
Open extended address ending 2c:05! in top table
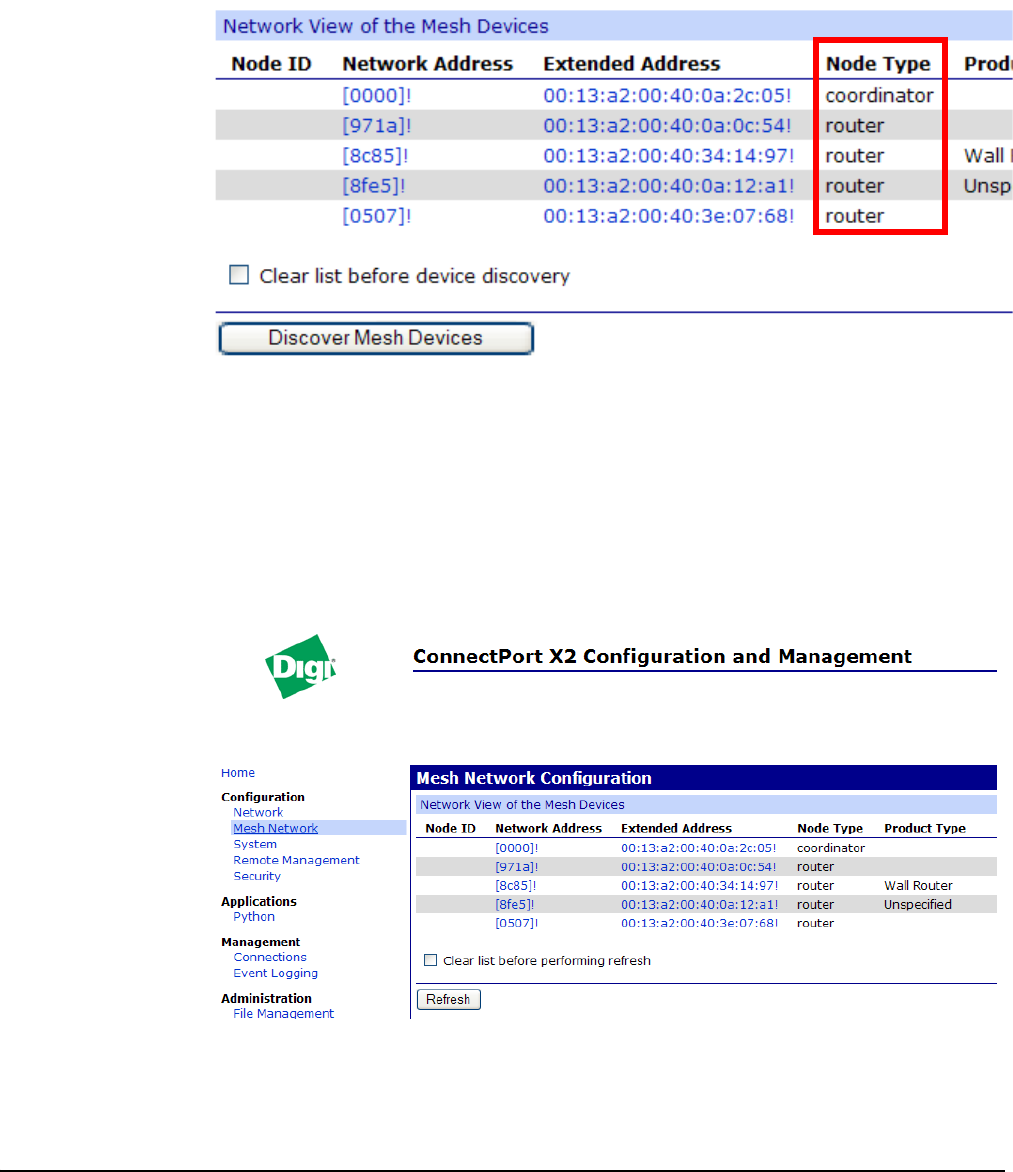tap(667, 96)
